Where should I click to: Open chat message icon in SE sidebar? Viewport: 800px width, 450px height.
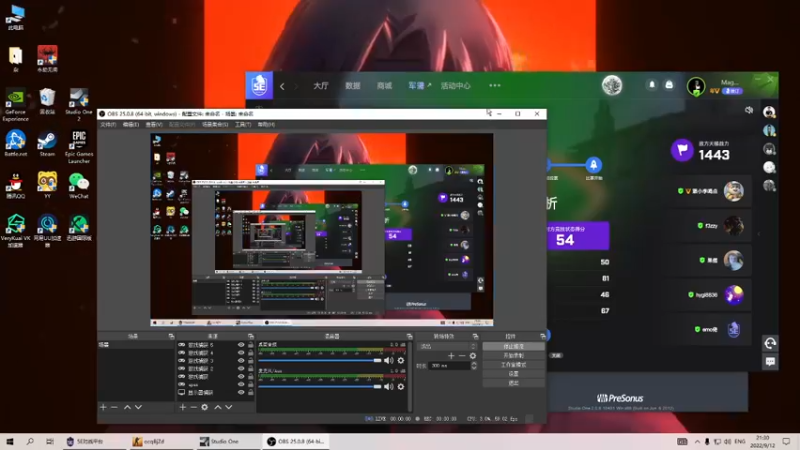770,362
